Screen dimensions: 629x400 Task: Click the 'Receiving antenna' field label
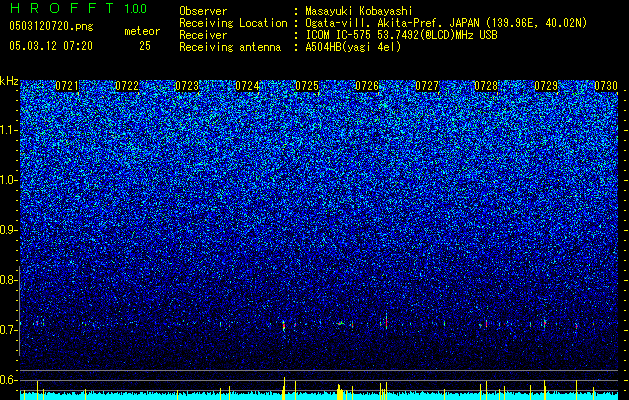point(230,47)
